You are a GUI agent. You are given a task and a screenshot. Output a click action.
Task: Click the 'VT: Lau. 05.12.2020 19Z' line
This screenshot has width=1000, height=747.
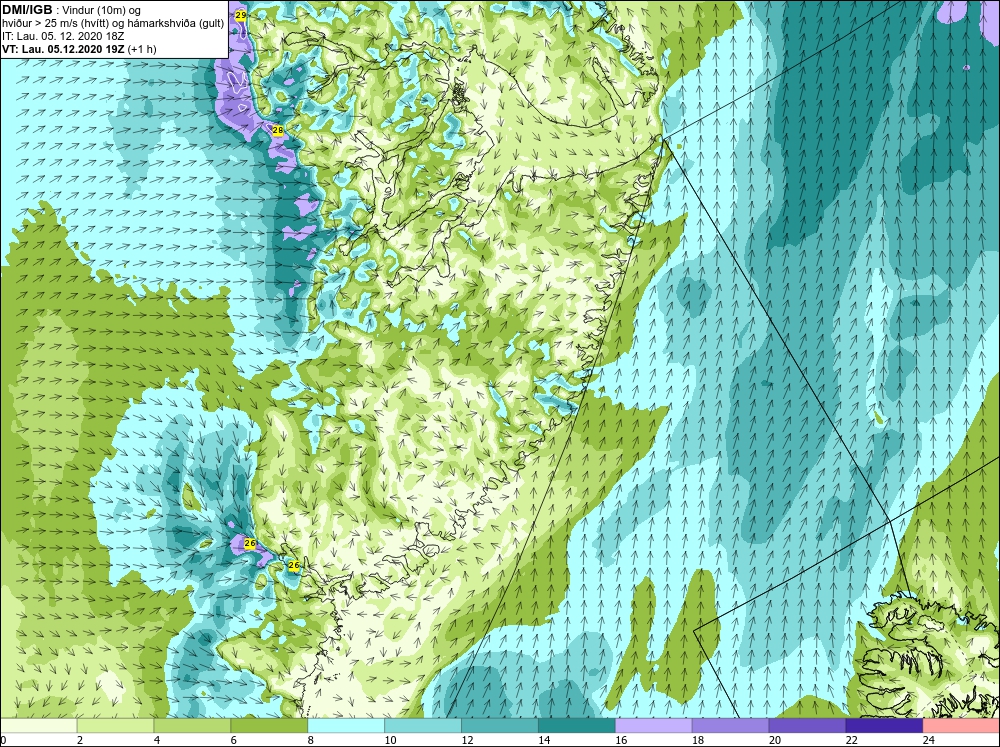click(63, 49)
